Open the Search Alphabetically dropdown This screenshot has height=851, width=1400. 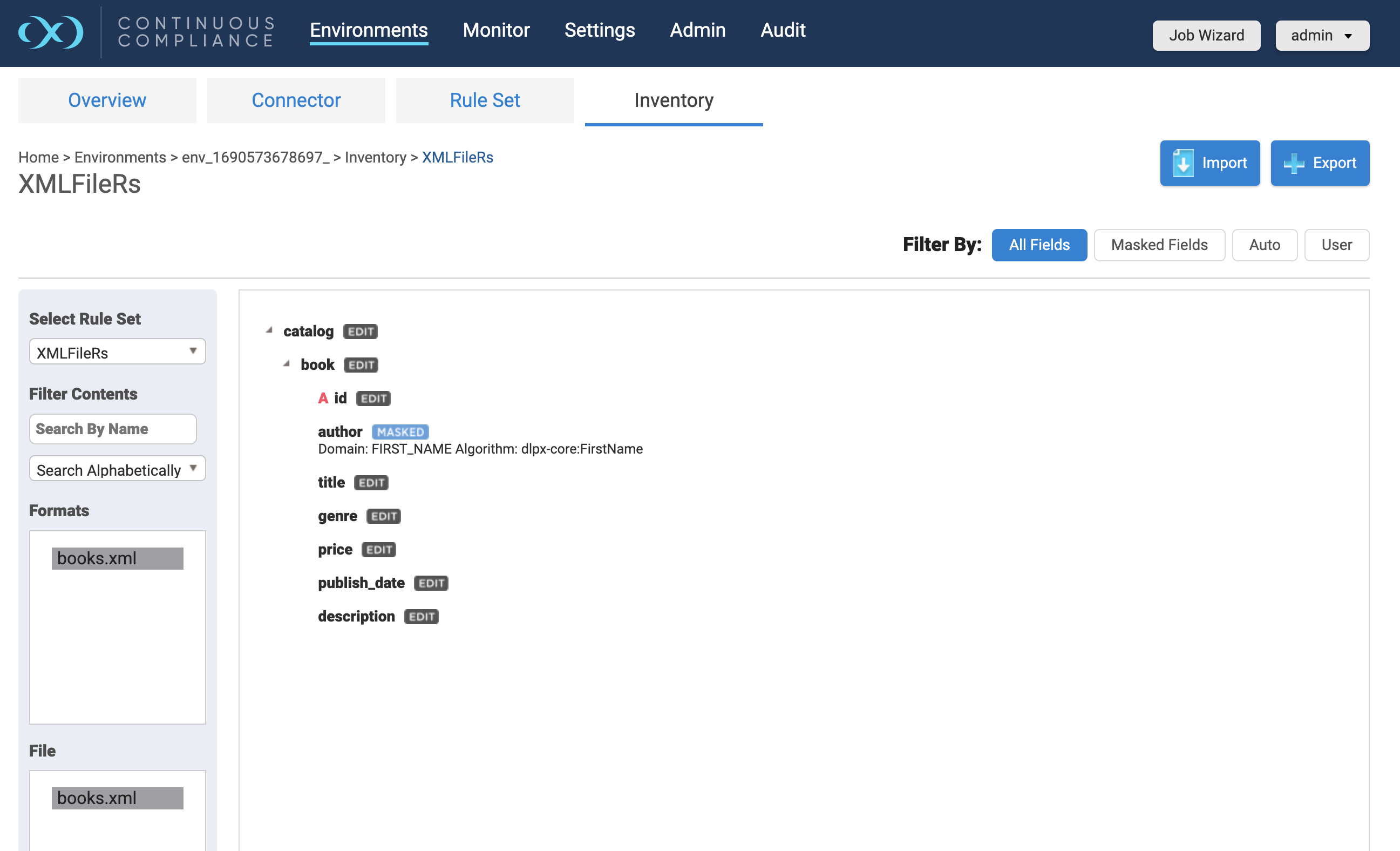[117, 470]
